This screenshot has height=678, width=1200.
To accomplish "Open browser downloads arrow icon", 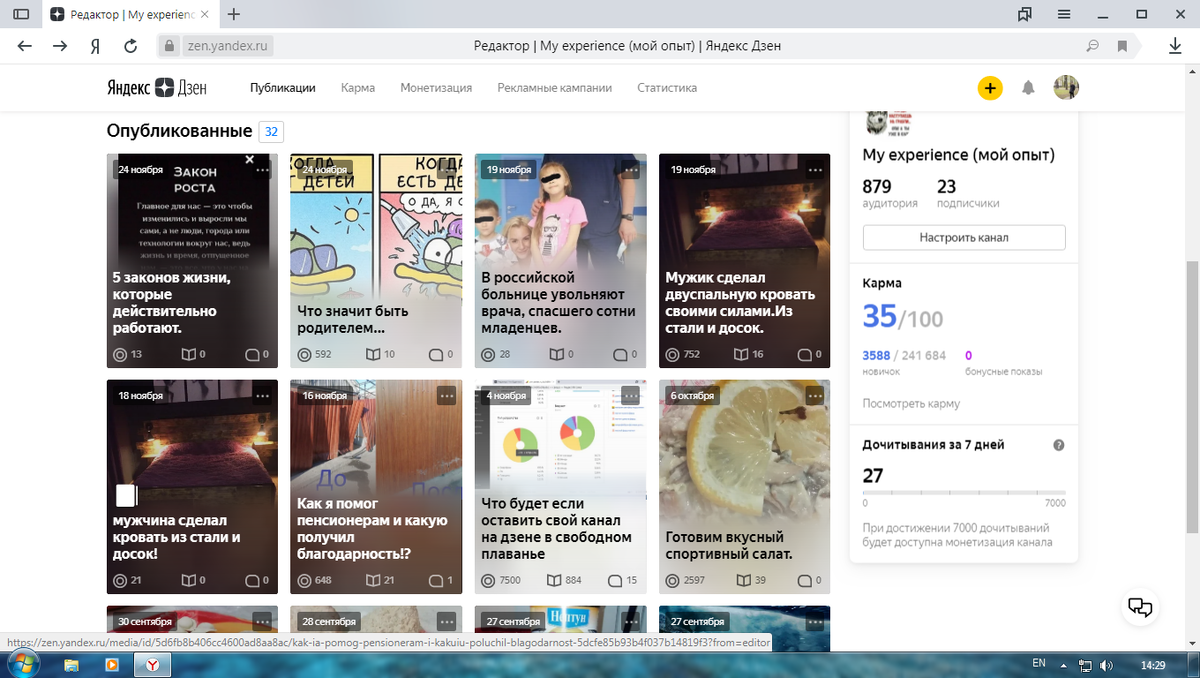I will click(x=1176, y=46).
